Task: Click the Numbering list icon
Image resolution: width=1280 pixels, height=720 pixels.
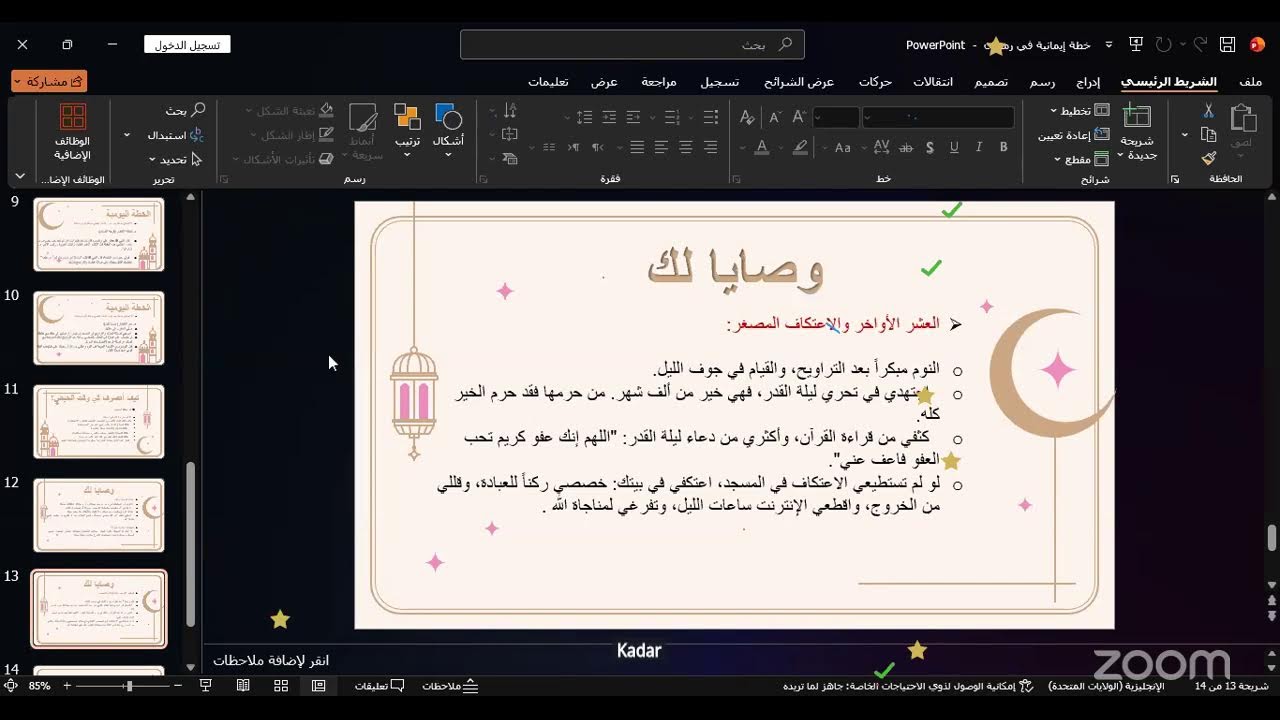Action: (x=672, y=117)
